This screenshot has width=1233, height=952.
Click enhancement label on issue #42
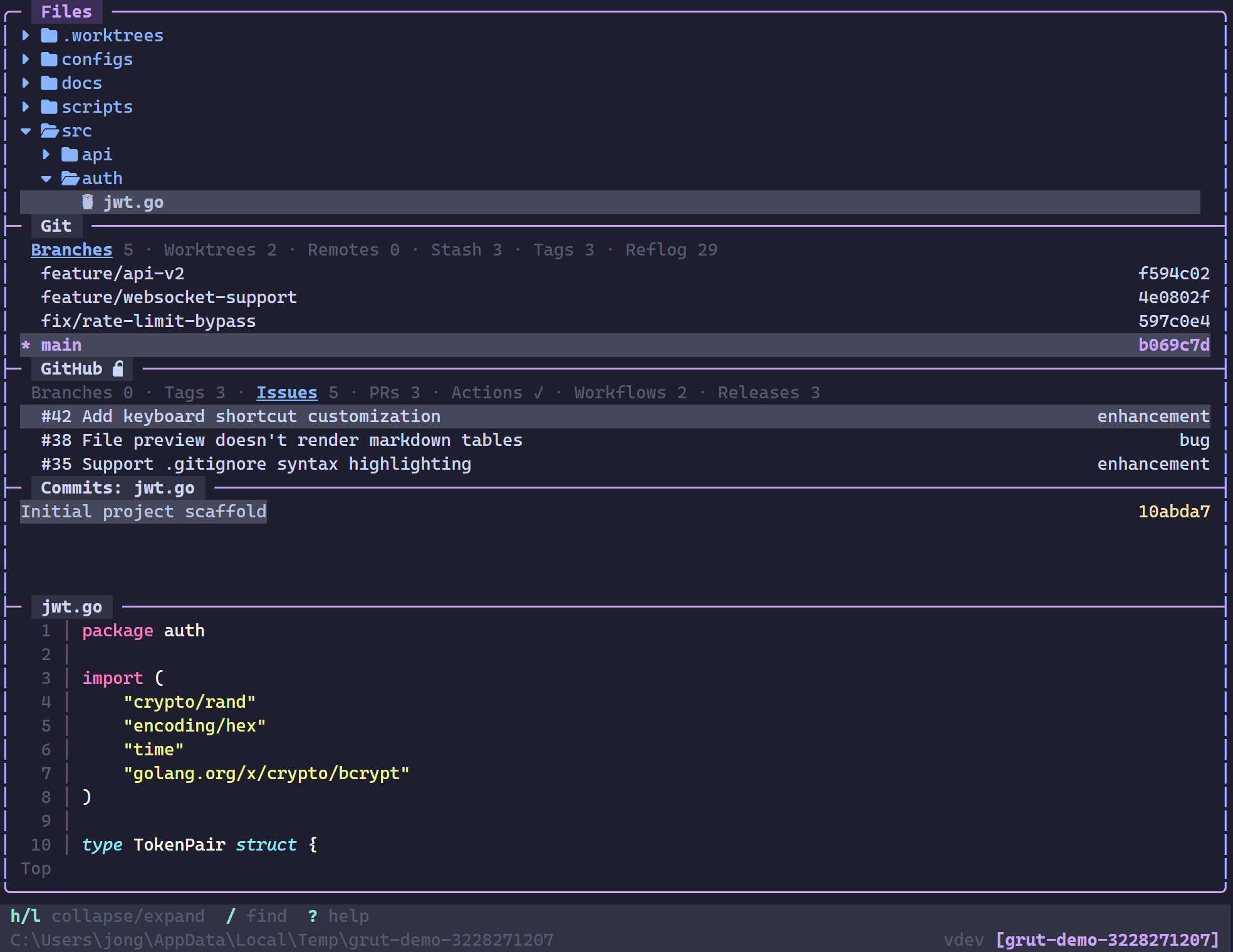1153,416
